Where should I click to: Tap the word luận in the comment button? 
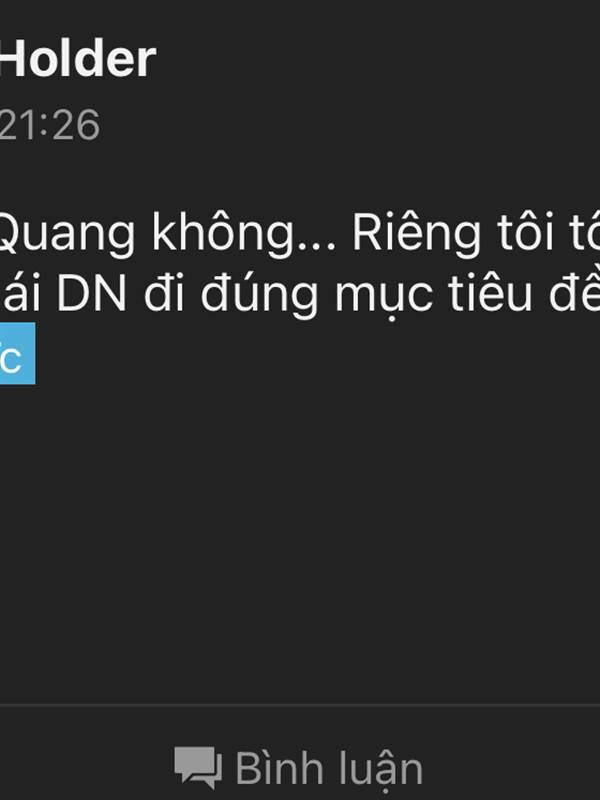pos(377,769)
